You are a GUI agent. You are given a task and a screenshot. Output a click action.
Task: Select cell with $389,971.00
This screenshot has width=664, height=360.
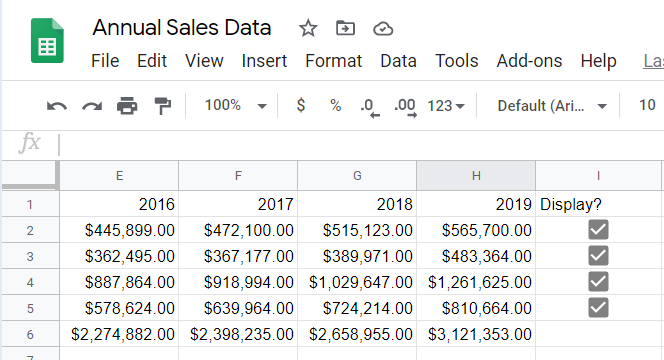(357, 256)
